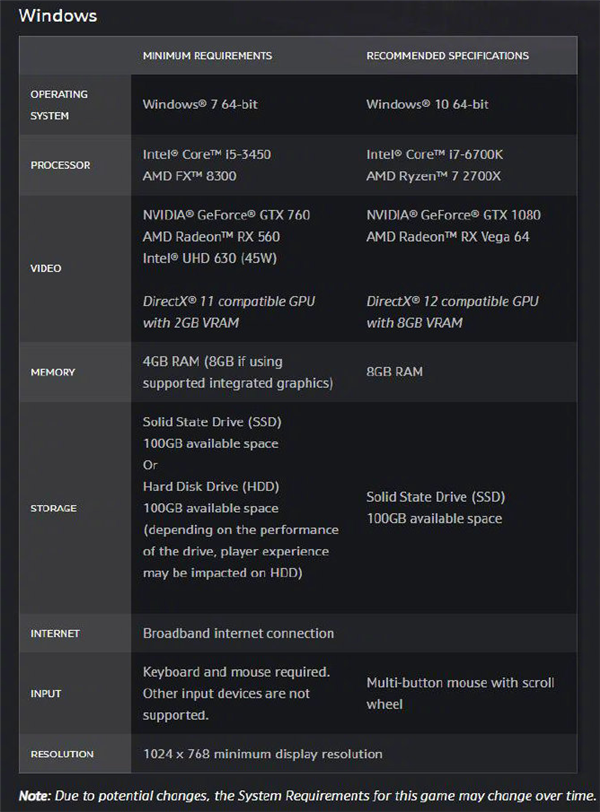Click the Broadband internet connection text

point(238,633)
